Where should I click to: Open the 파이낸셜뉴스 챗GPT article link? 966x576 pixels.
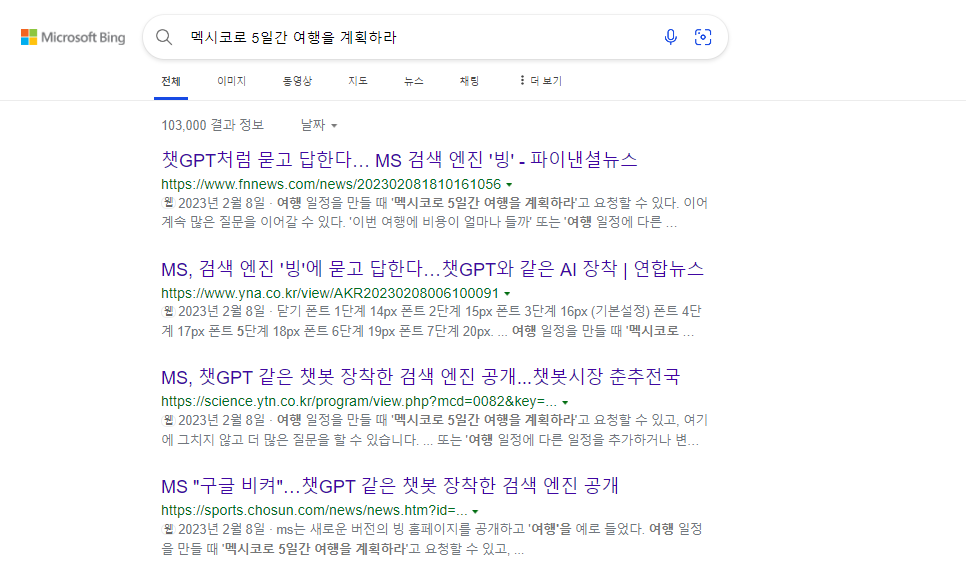(x=398, y=160)
